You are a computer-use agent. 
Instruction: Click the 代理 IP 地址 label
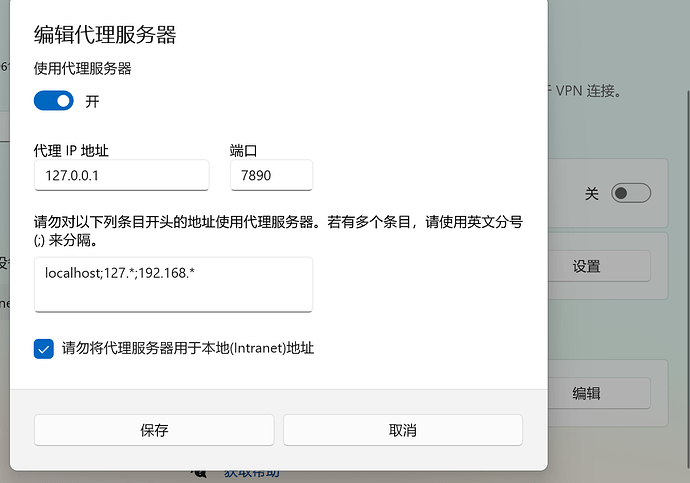pyautogui.click(x=71, y=151)
